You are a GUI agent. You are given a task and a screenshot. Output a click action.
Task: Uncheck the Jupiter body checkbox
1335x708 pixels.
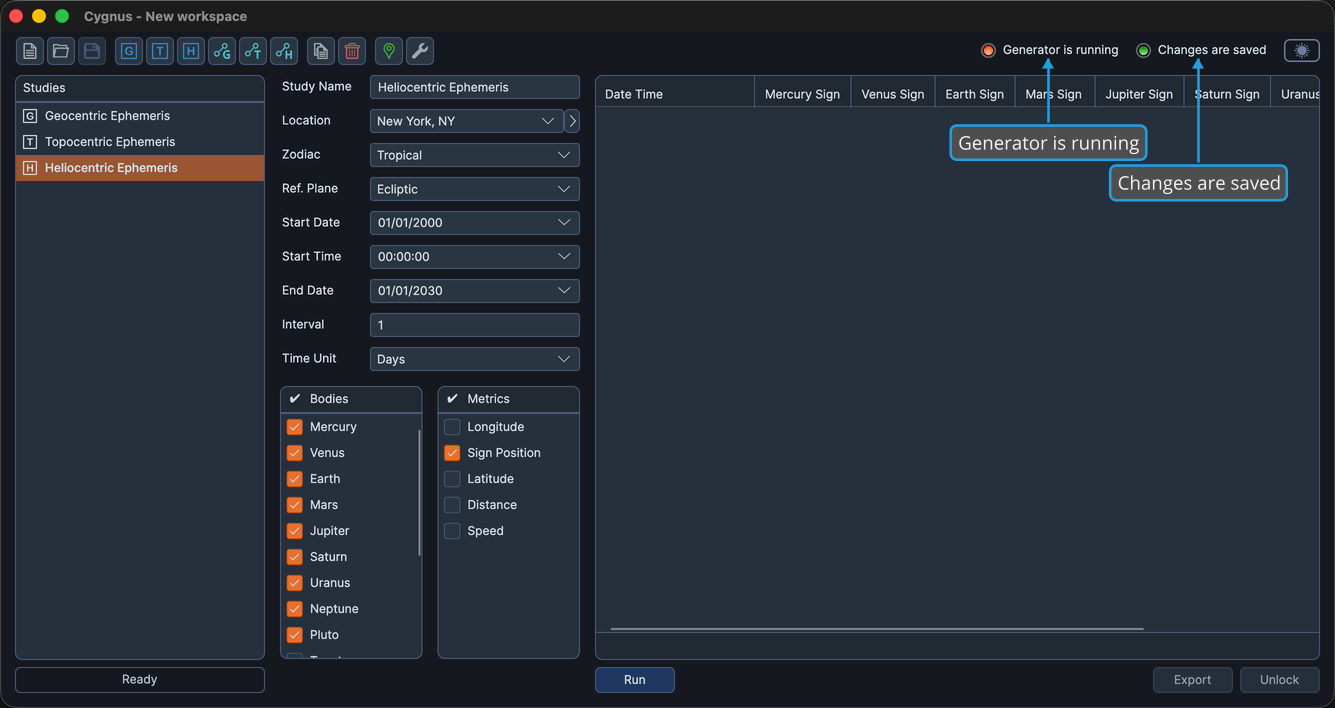pyautogui.click(x=295, y=531)
